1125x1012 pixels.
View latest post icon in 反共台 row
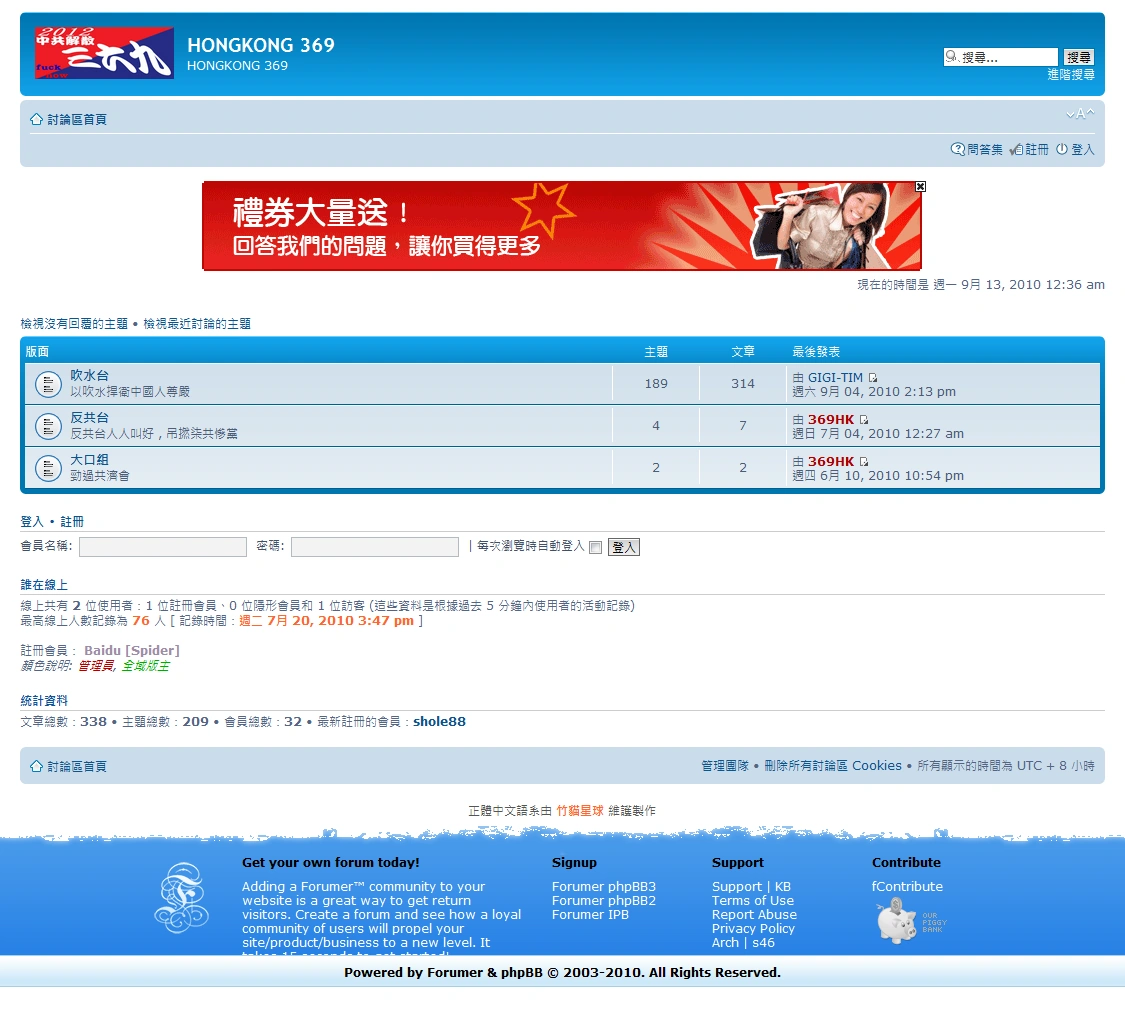[x=864, y=420]
